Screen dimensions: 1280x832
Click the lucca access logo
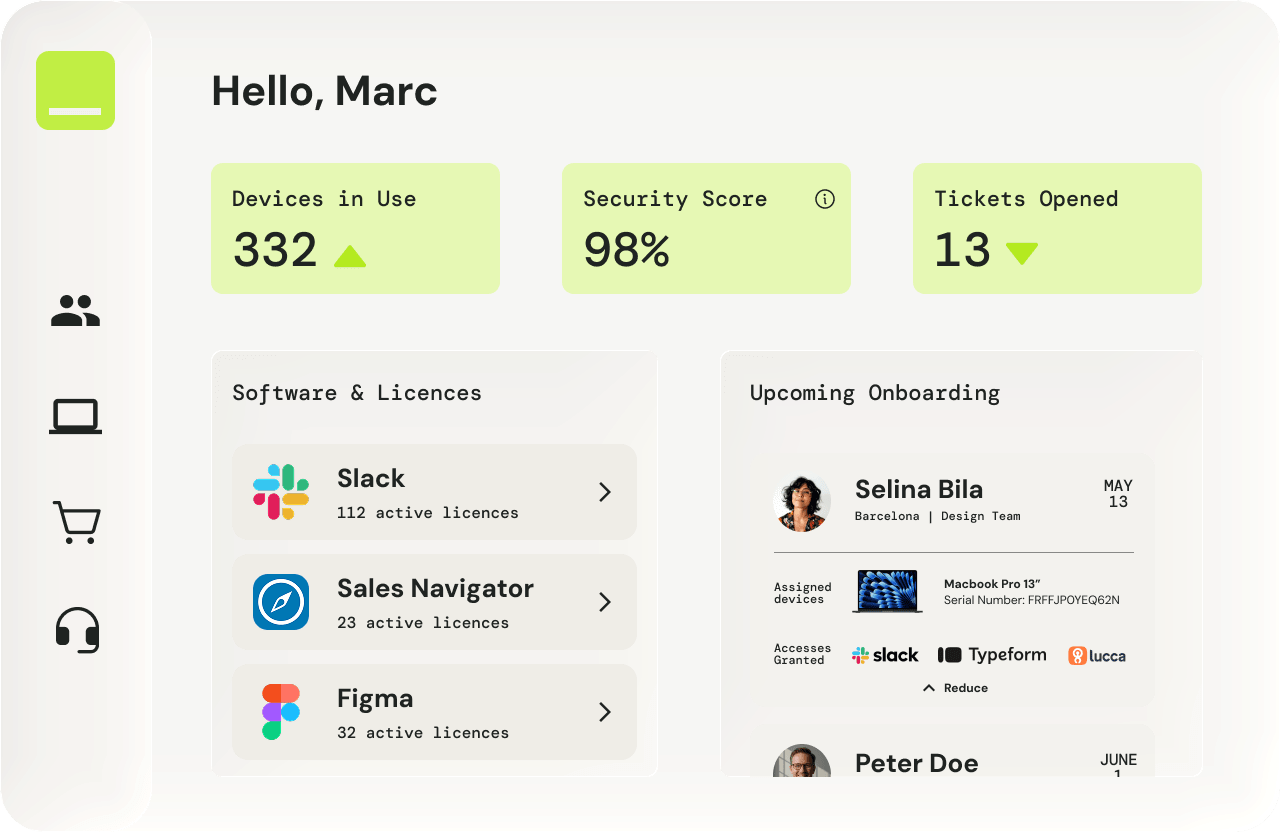1096,656
